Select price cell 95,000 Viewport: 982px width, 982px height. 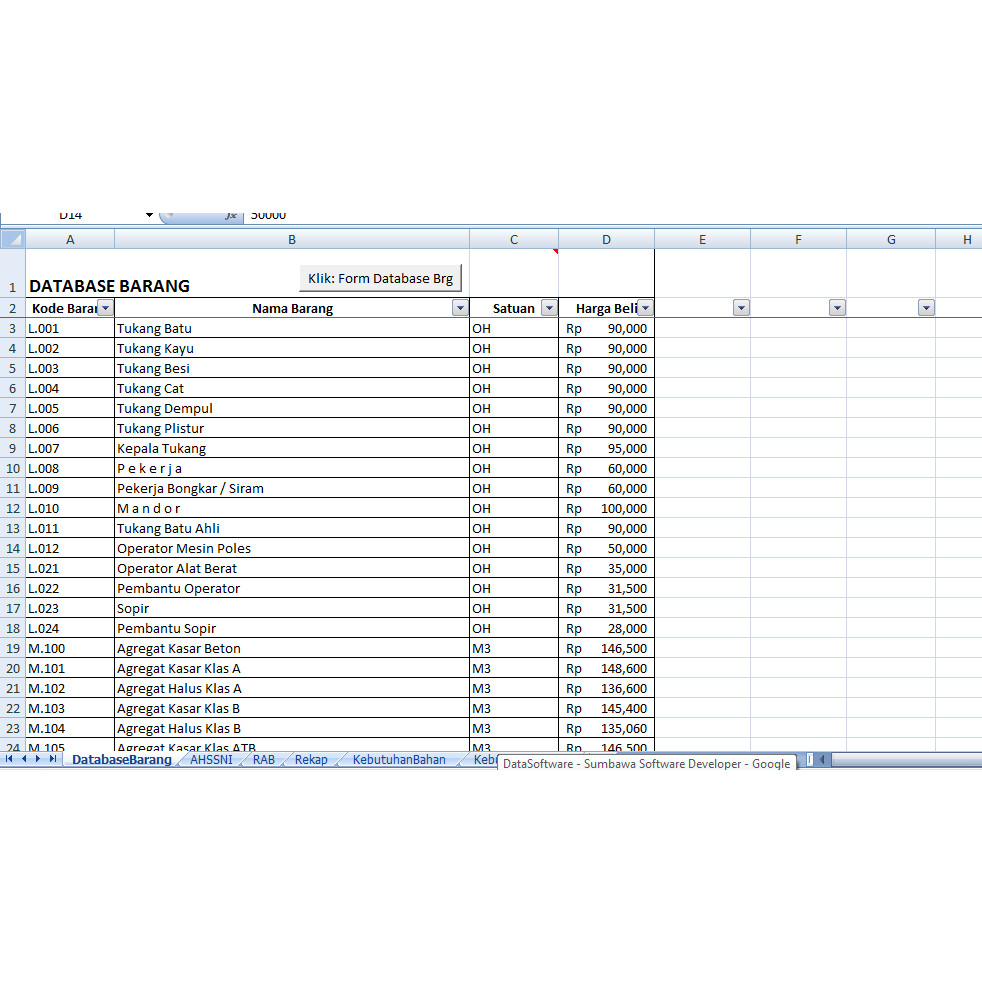pos(606,448)
